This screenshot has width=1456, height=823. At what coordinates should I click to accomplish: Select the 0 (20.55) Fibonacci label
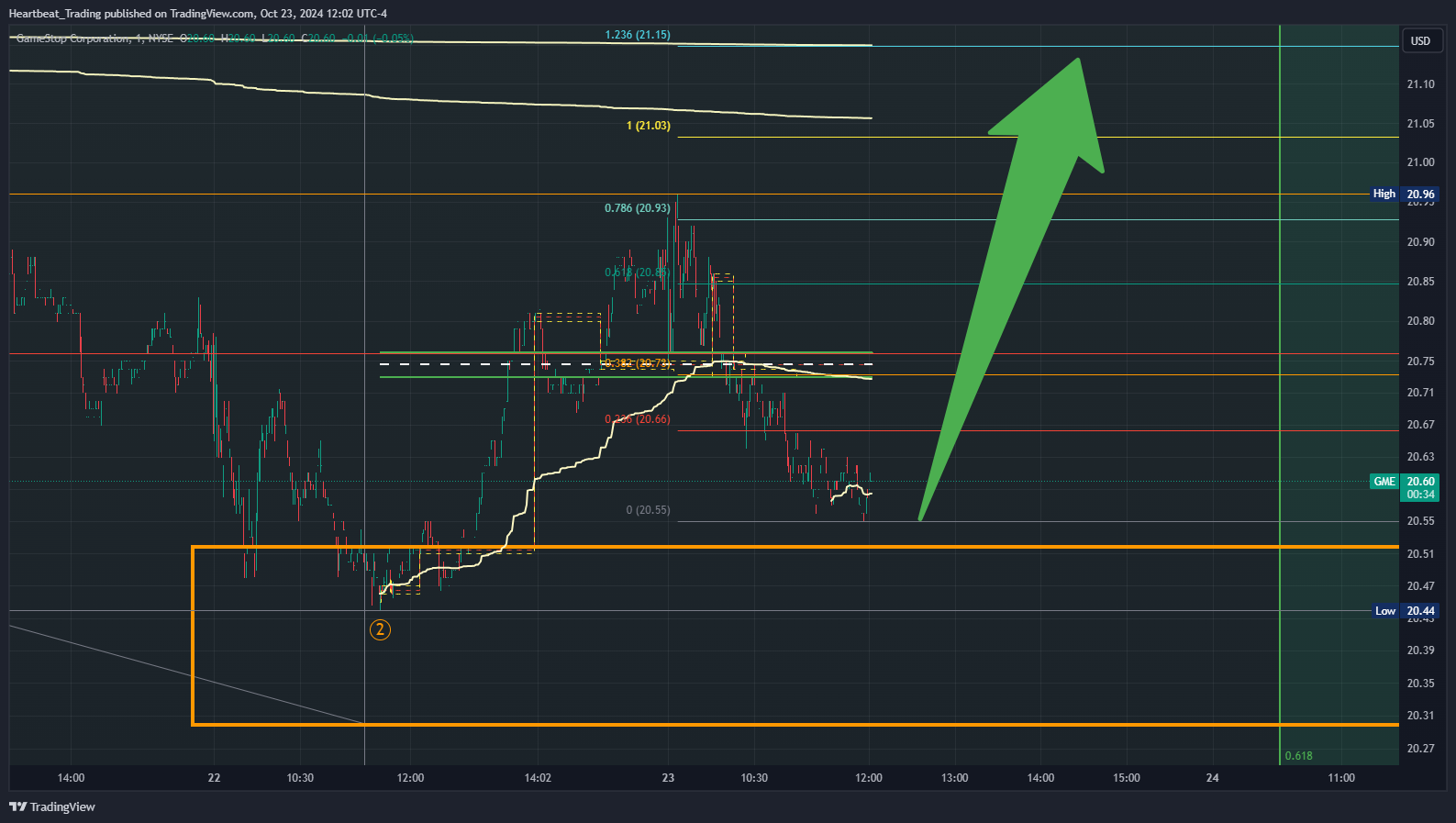click(x=649, y=510)
